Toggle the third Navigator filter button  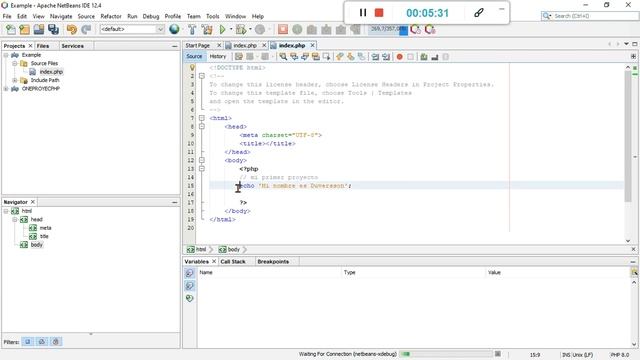(x=56, y=342)
